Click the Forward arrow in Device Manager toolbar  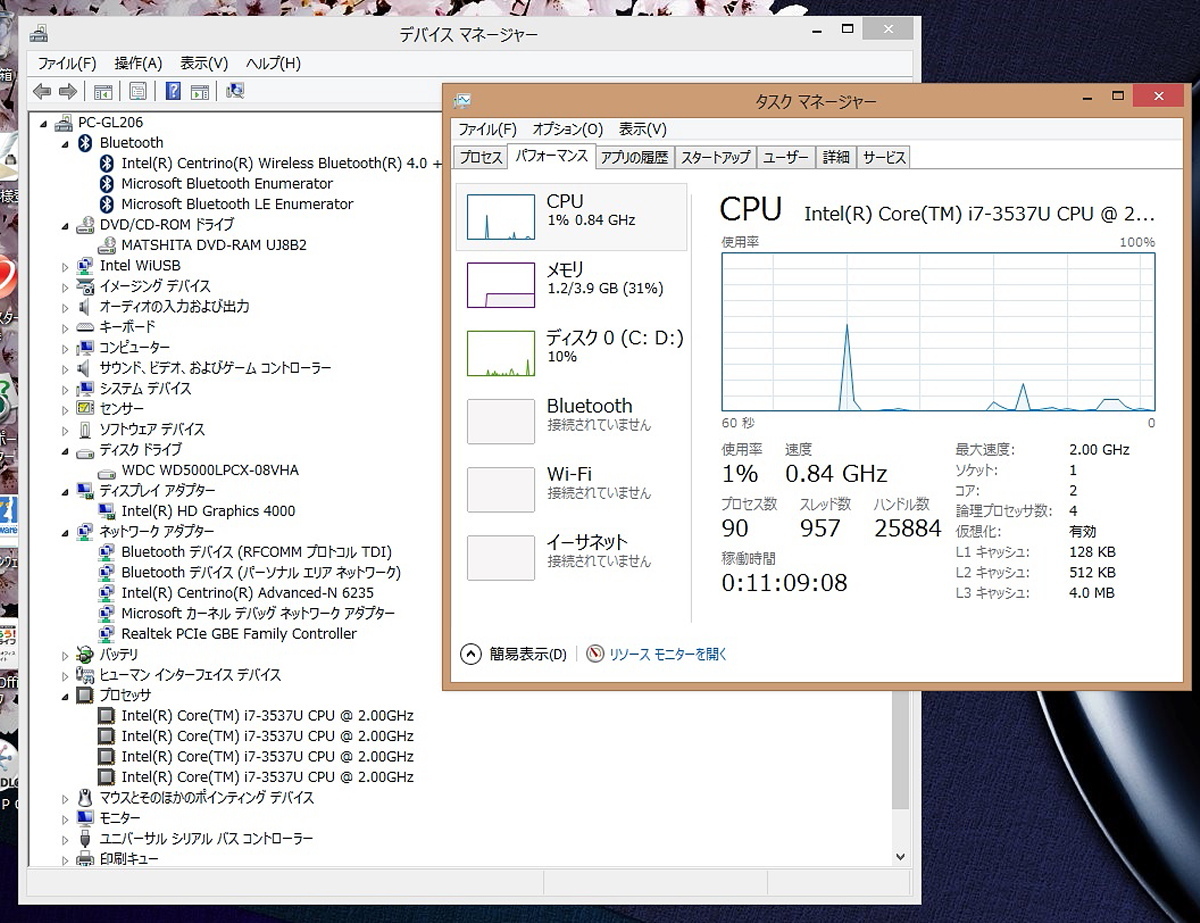(x=68, y=92)
